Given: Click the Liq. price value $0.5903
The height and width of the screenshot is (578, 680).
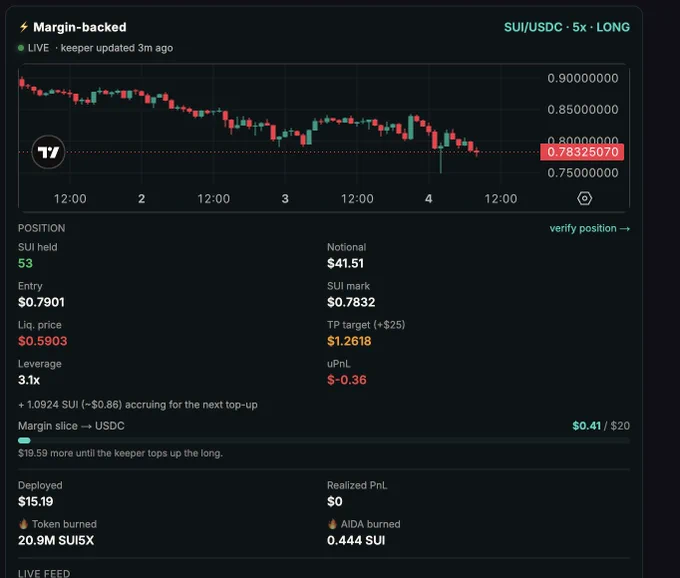Looking at the screenshot, I should (42, 341).
